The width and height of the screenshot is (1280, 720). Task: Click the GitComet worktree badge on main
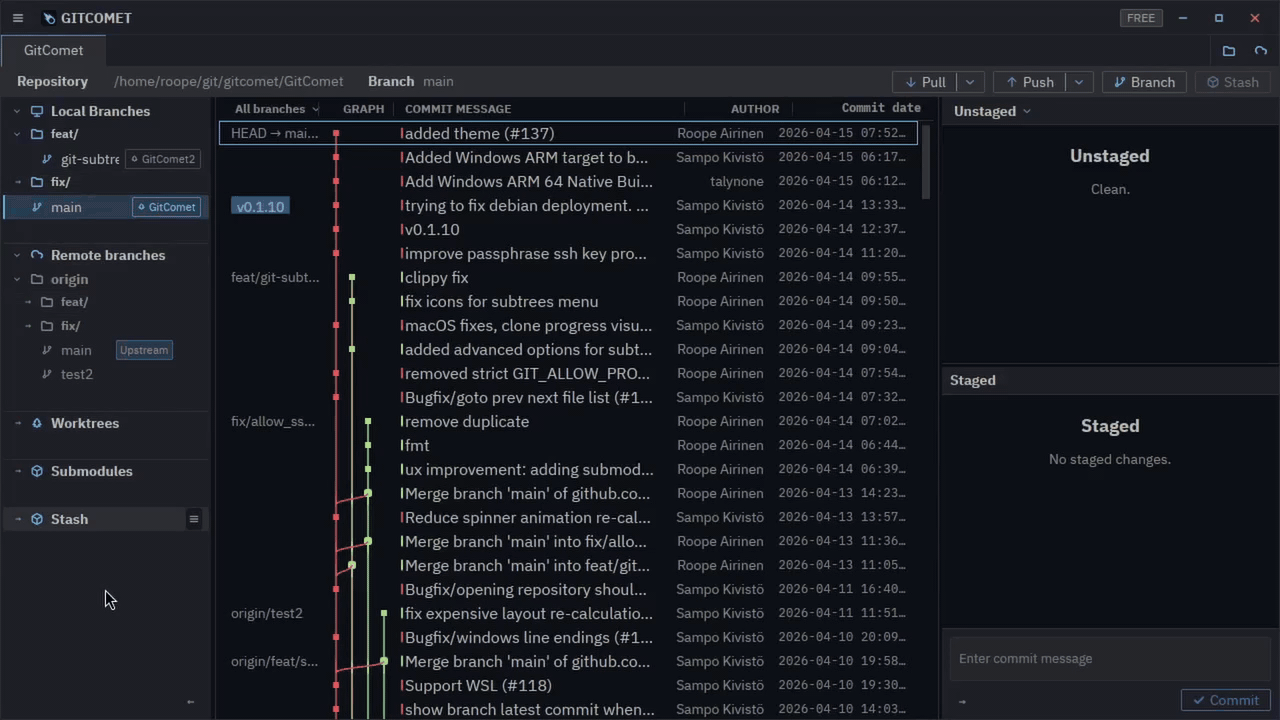click(166, 207)
